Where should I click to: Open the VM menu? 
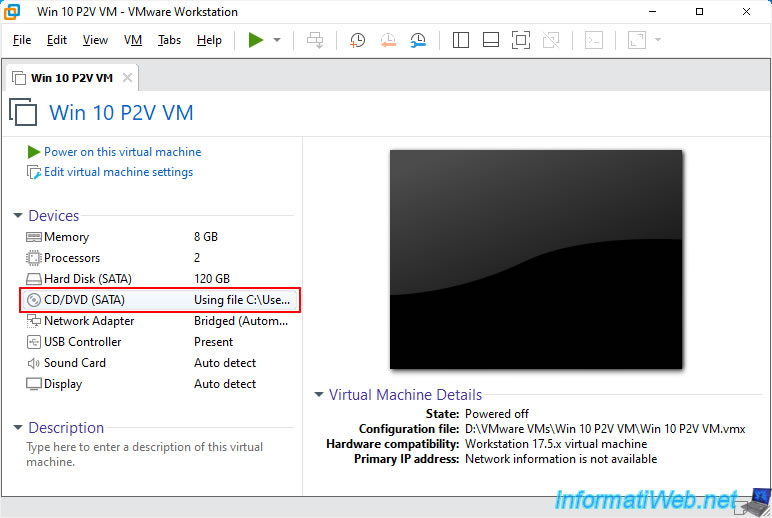133,40
